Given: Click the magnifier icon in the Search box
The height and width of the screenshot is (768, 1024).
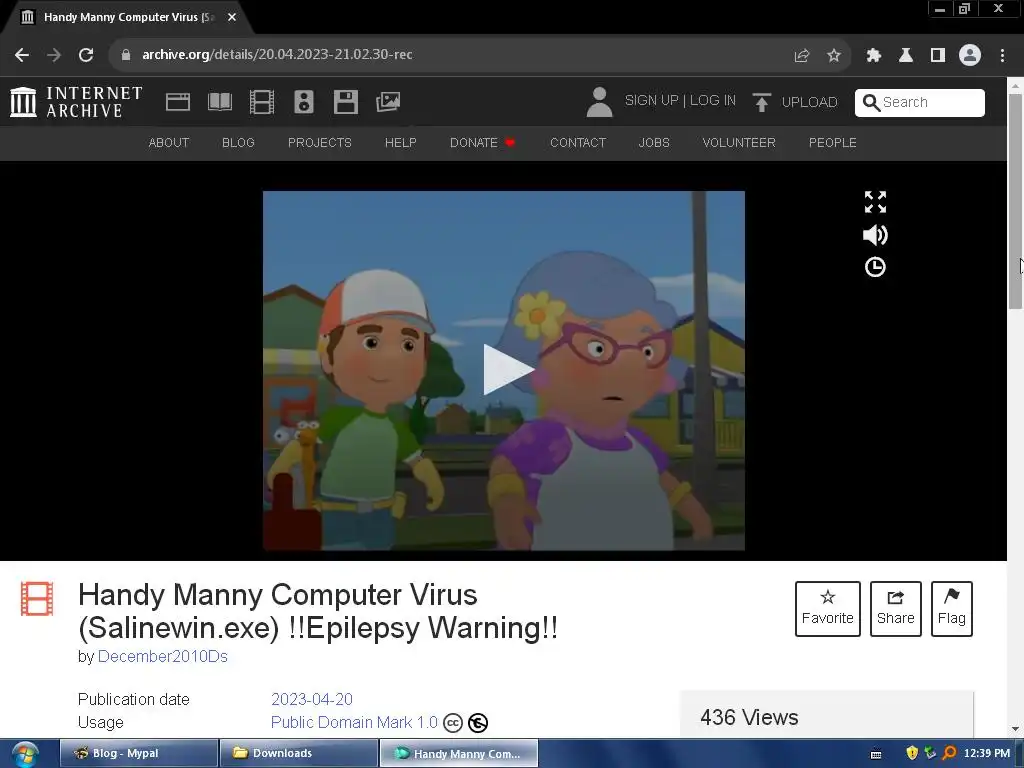Looking at the screenshot, I should pyautogui.click(x=871, y=103).
